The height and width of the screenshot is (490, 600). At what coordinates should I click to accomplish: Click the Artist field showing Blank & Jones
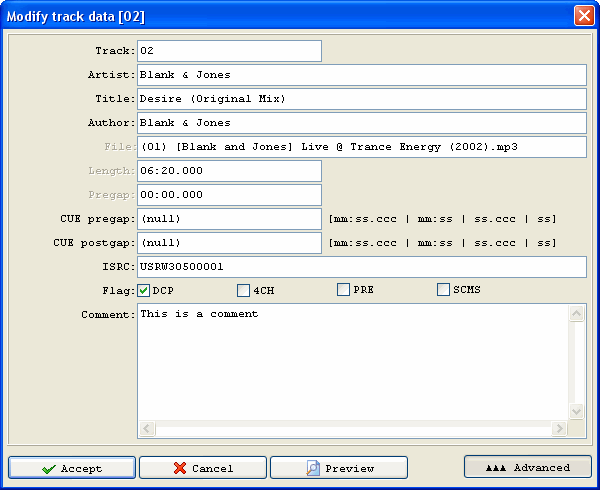coord(360,75)
